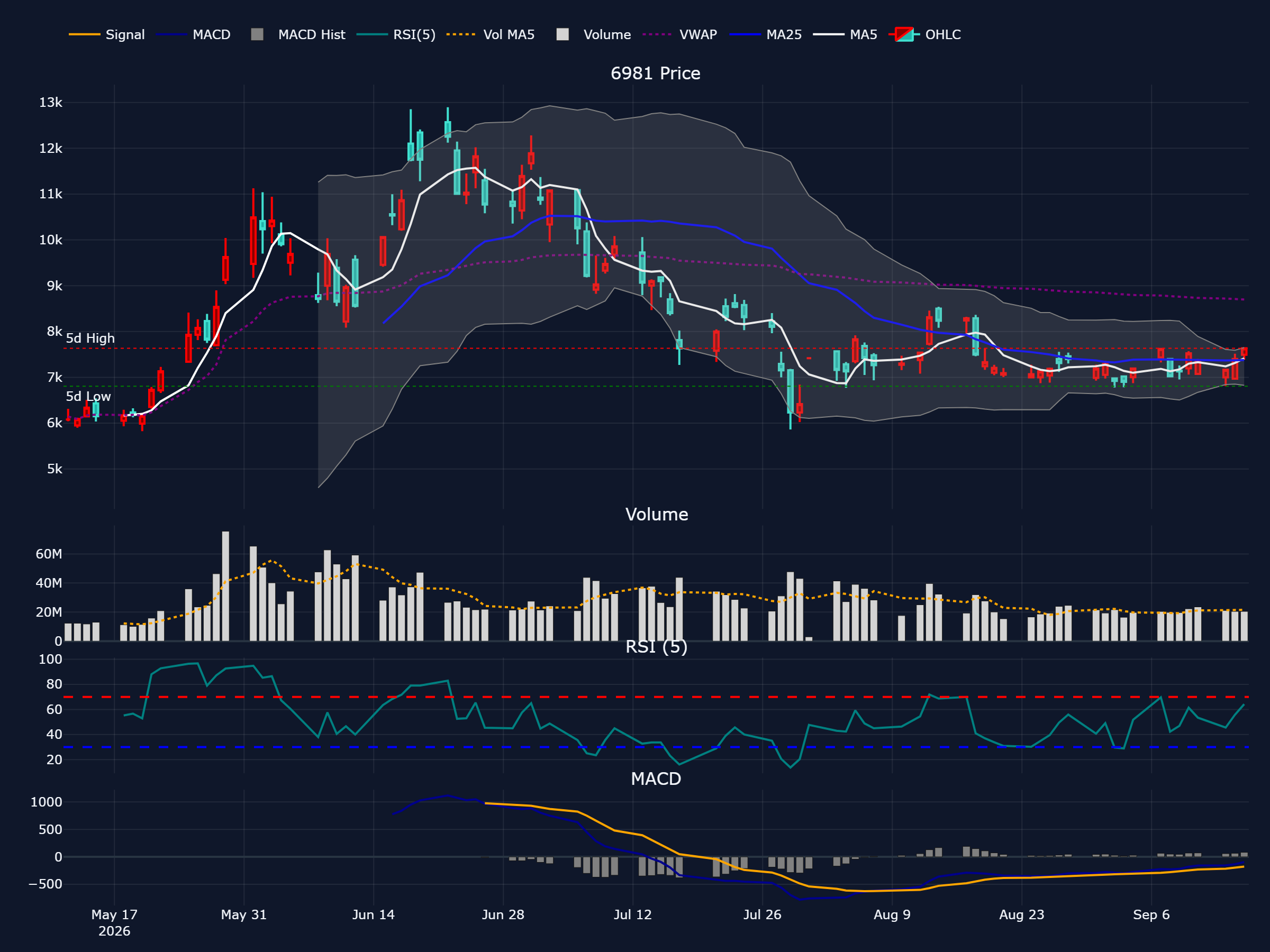Screen dimensions: 1270x952
Task: Hide the RSI(5) trace in legend
Action: coord(396,34)
